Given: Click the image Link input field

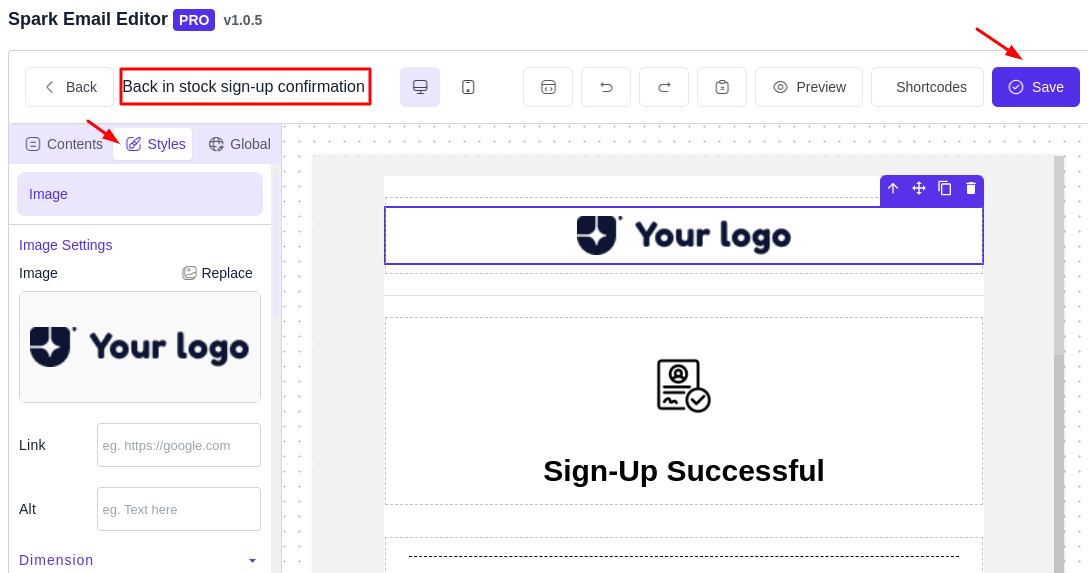Looking at the screenshot, I should point(179,445).
